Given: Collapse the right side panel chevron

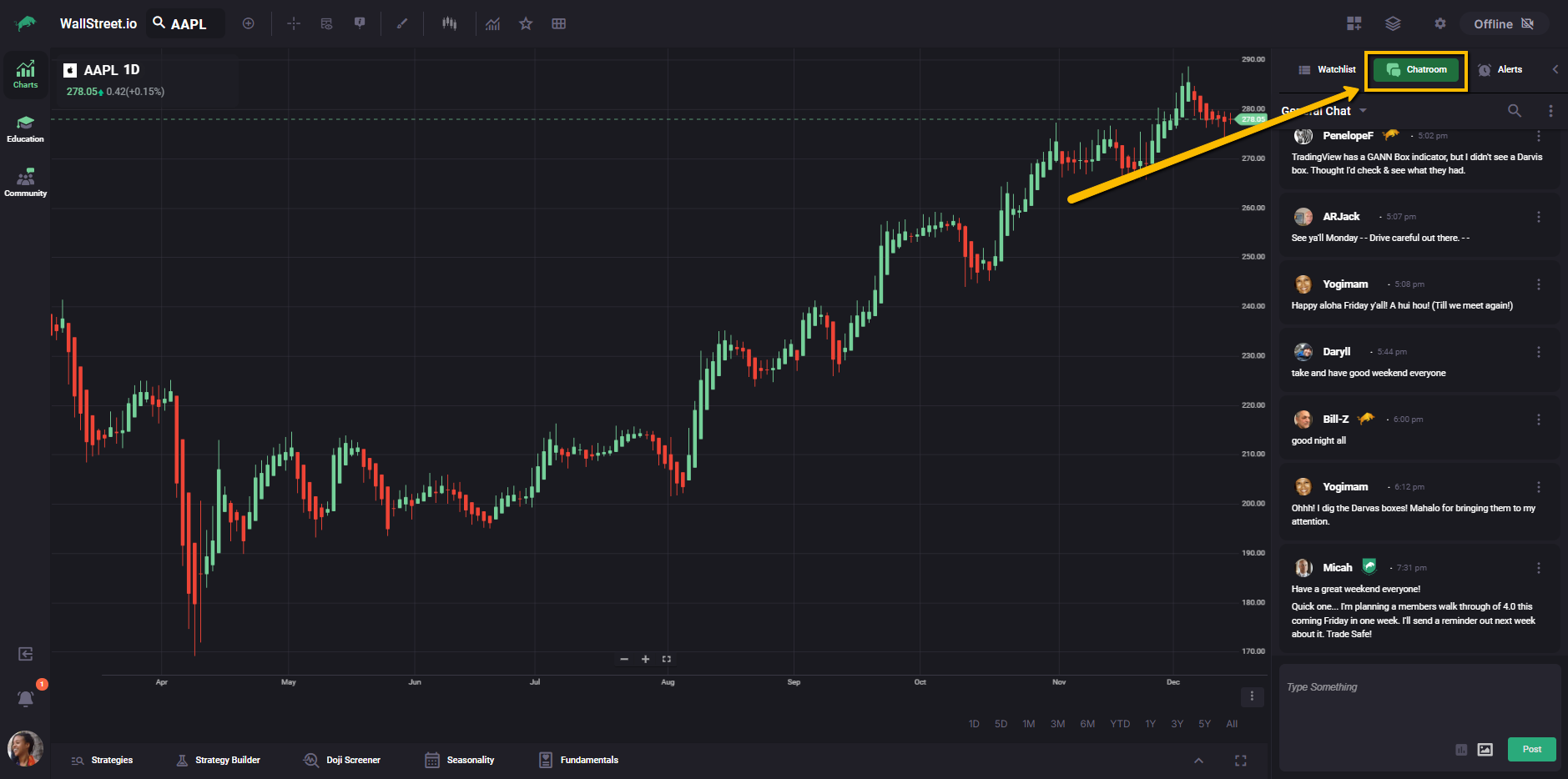Looking at the screenshot, I should (x=1555, y=69).
